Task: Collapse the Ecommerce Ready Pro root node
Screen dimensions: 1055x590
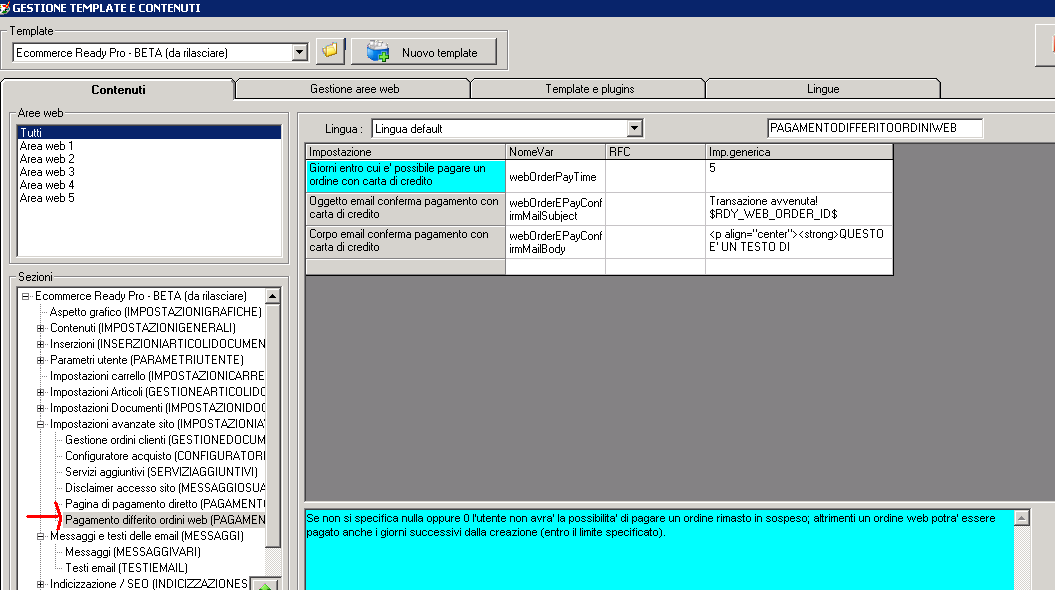Action: 26,296
